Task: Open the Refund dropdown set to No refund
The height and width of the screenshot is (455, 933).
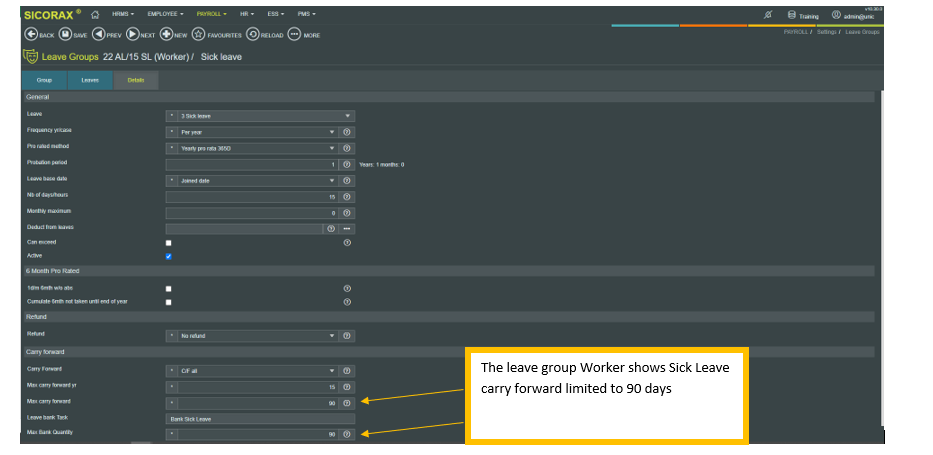Action: (x=257, y=336)
